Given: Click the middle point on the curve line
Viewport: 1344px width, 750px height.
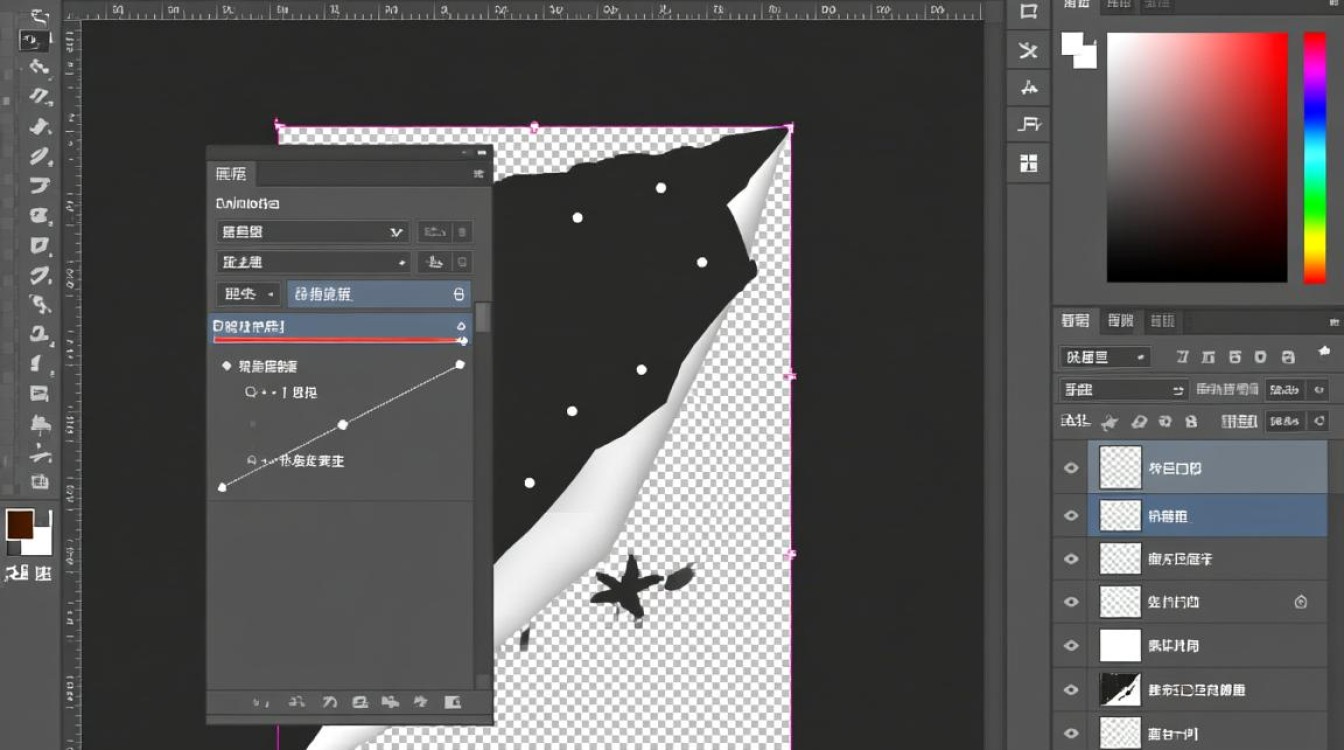Looking at the screenshot, I should pos(343,425).
